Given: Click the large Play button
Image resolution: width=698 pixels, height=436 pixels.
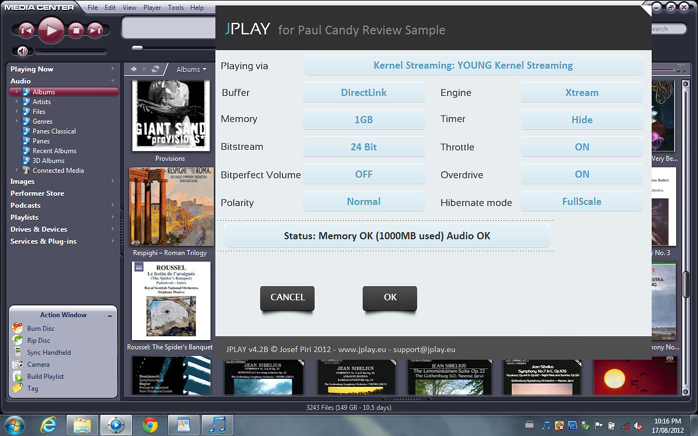Looking at the screenshot, I should click(x=51, y=30).
